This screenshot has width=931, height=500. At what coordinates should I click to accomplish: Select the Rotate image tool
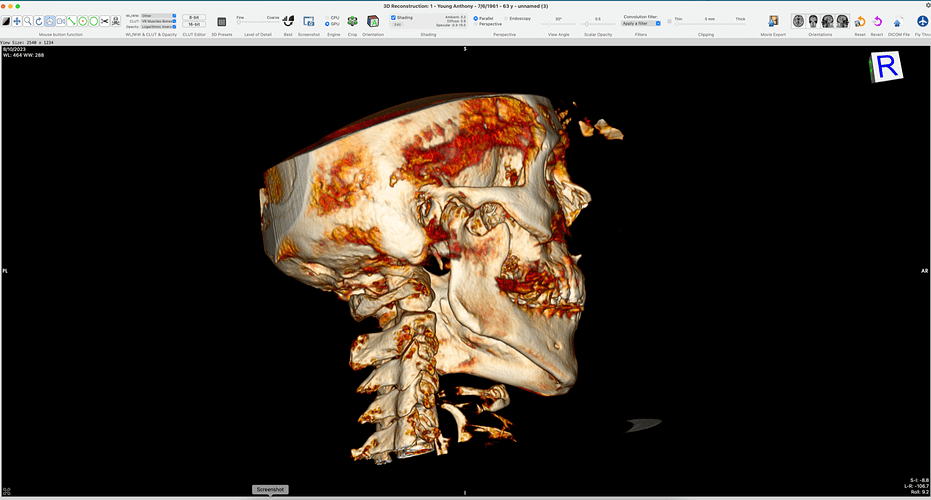tap(39, 21)
